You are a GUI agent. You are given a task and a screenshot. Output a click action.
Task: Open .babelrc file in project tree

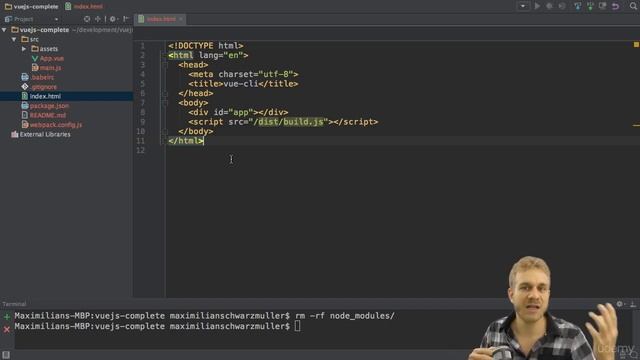(38, 77)
